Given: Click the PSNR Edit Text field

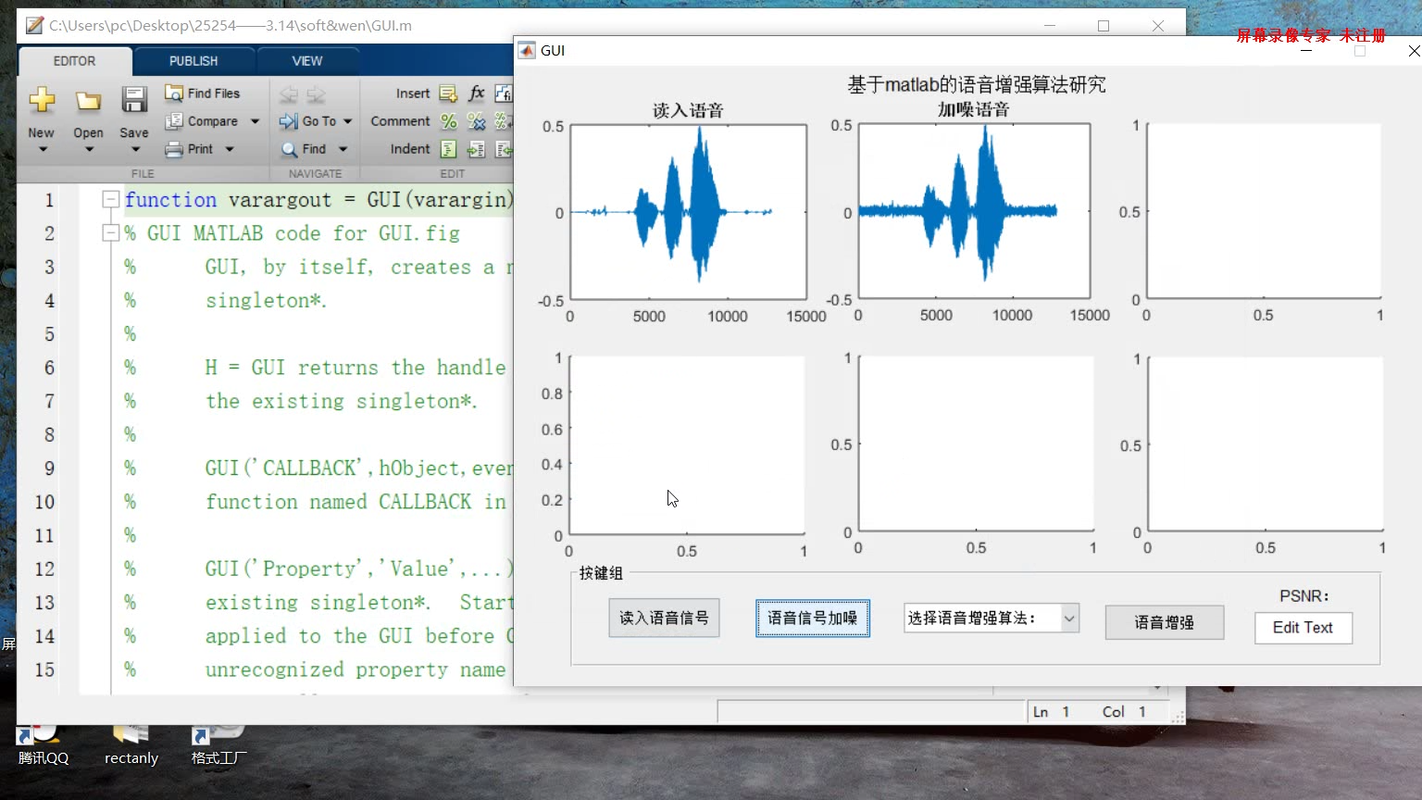Looking at the screenshot, I should coord(1303,627).
